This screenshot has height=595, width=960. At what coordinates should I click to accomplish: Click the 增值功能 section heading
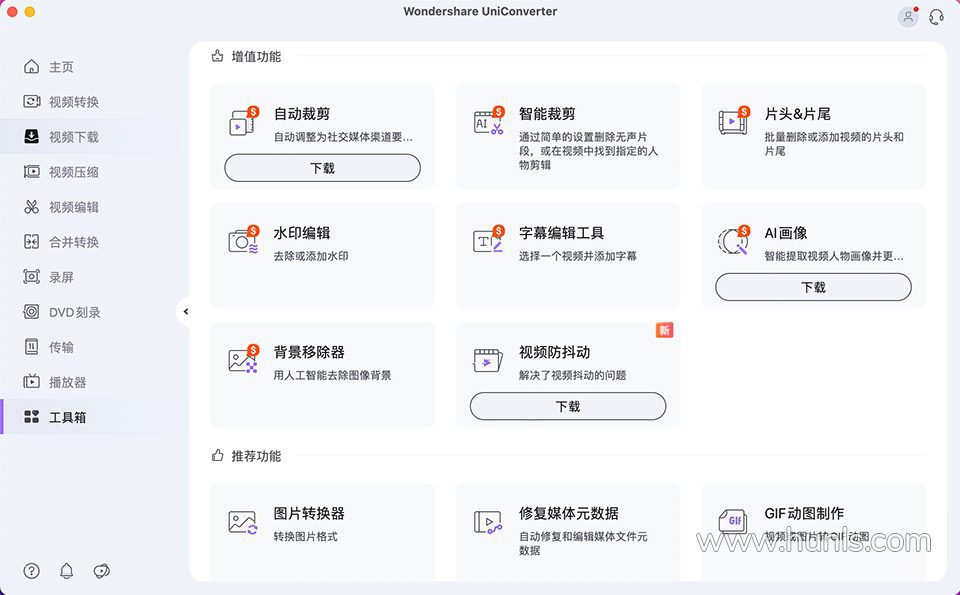[x=256, y=56]
